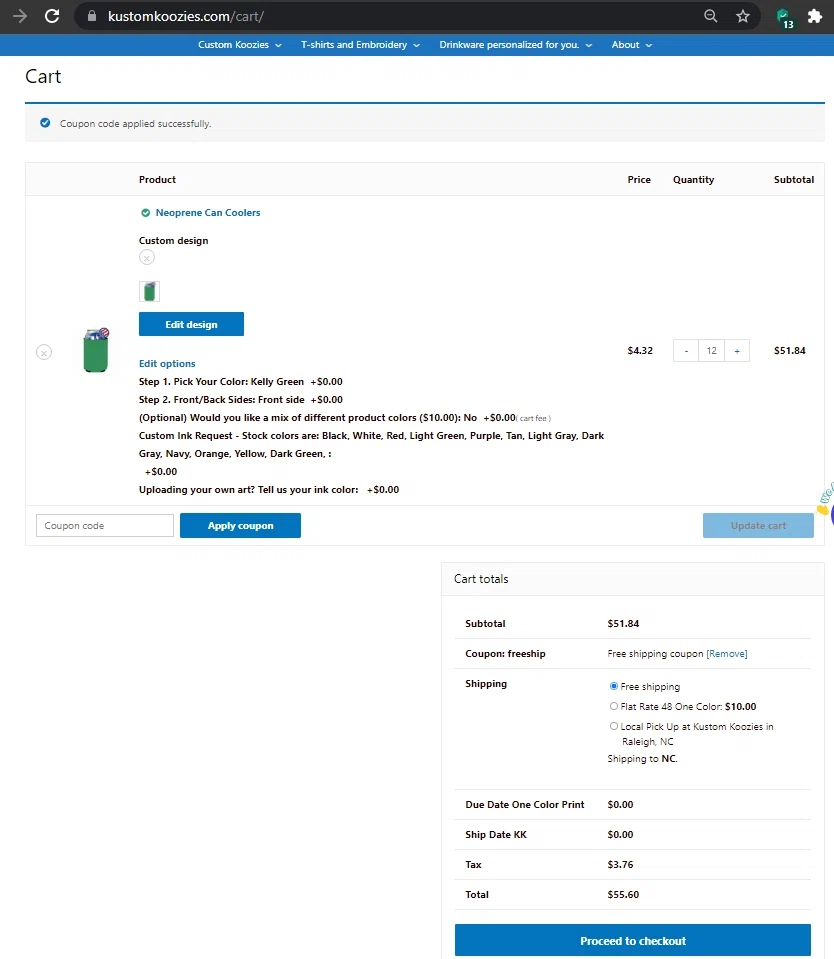This screenshot has width=834, height=959.
Task: Click the Ship Date KK label
Action: pos(496,834)
